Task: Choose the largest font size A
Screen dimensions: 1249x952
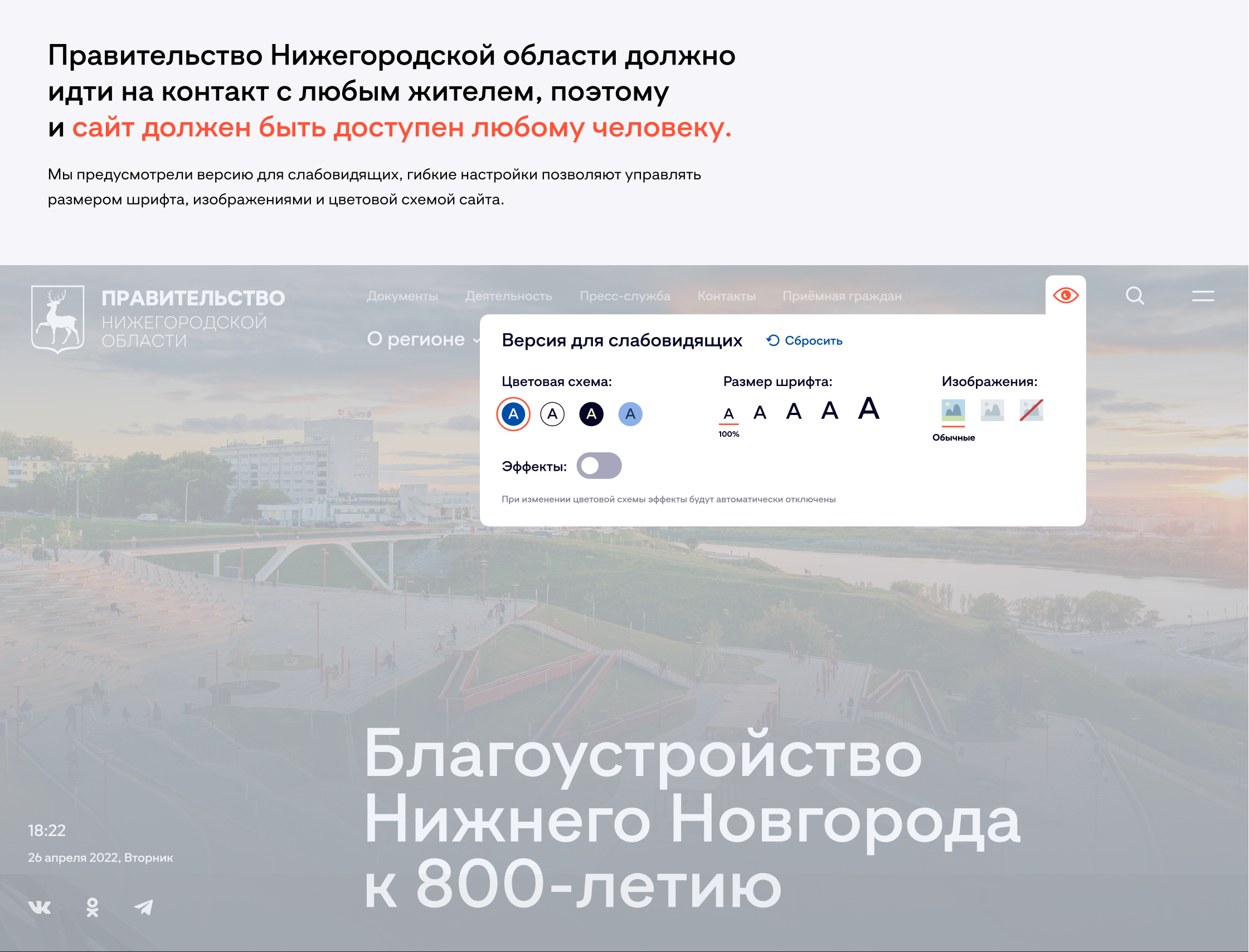Action: [868, 408]
